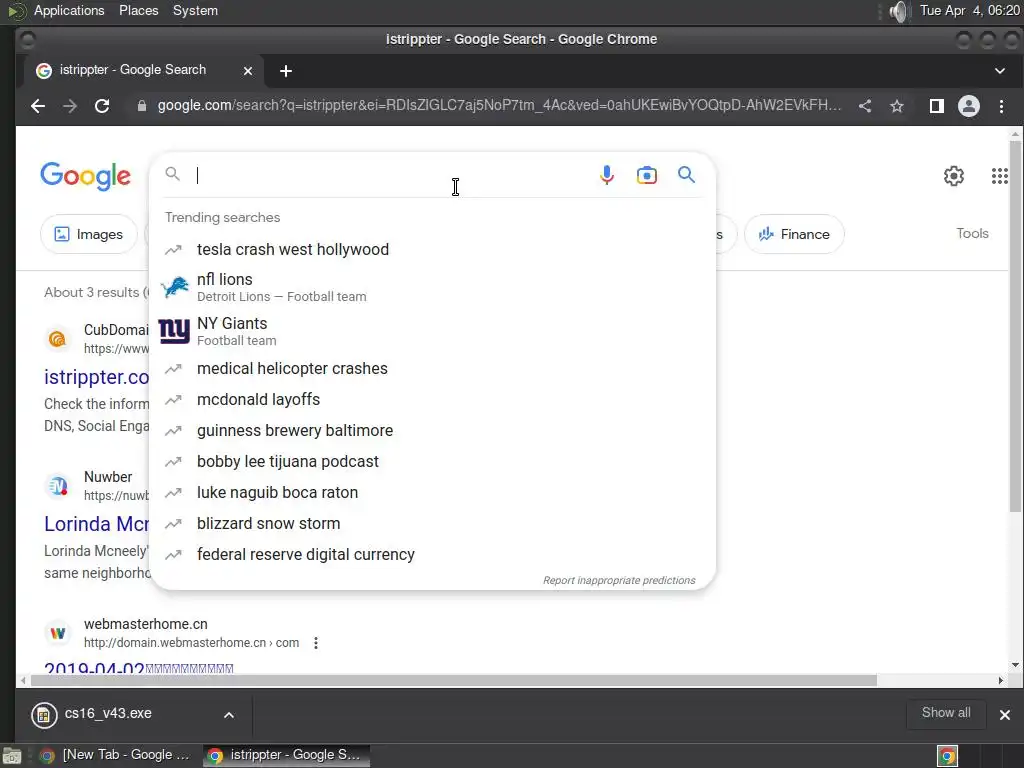Close the istrippter Google Search tab

click(248, 71)
